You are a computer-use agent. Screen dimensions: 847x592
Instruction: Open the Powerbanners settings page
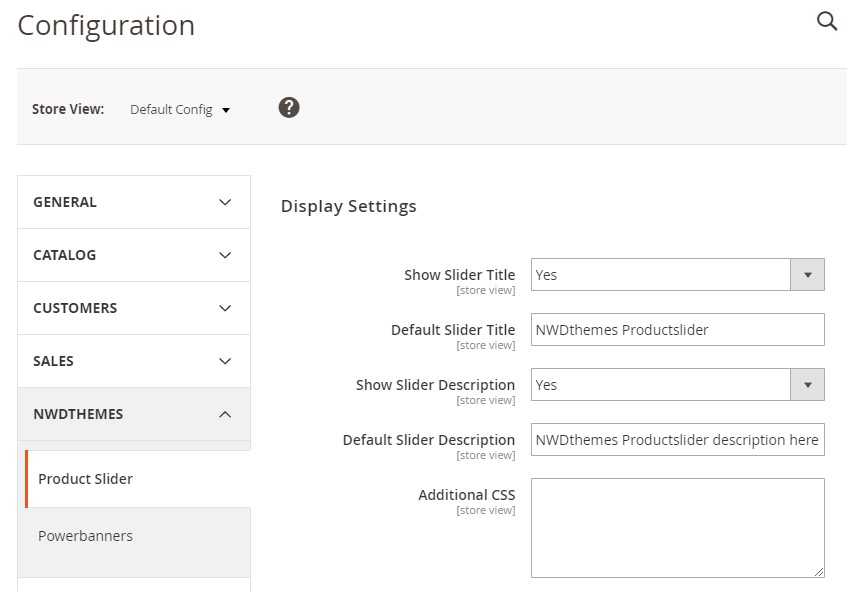point(86,536)
